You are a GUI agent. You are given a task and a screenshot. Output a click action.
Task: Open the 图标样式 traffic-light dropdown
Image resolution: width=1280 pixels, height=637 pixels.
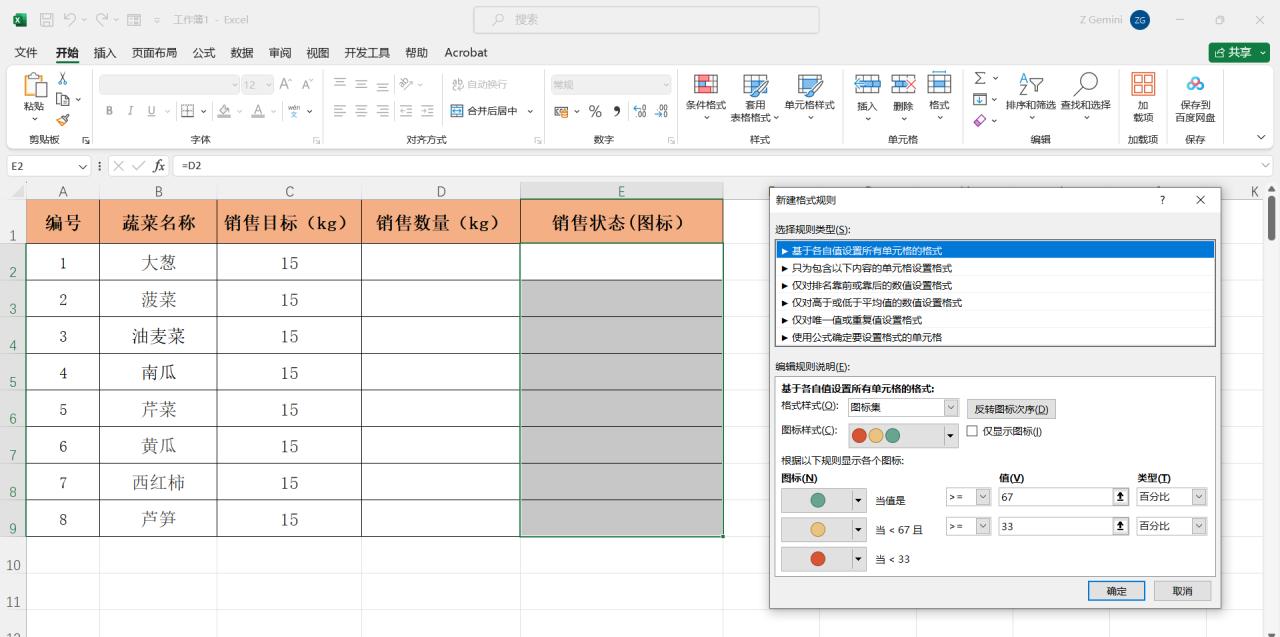click(x=951, y=436)
